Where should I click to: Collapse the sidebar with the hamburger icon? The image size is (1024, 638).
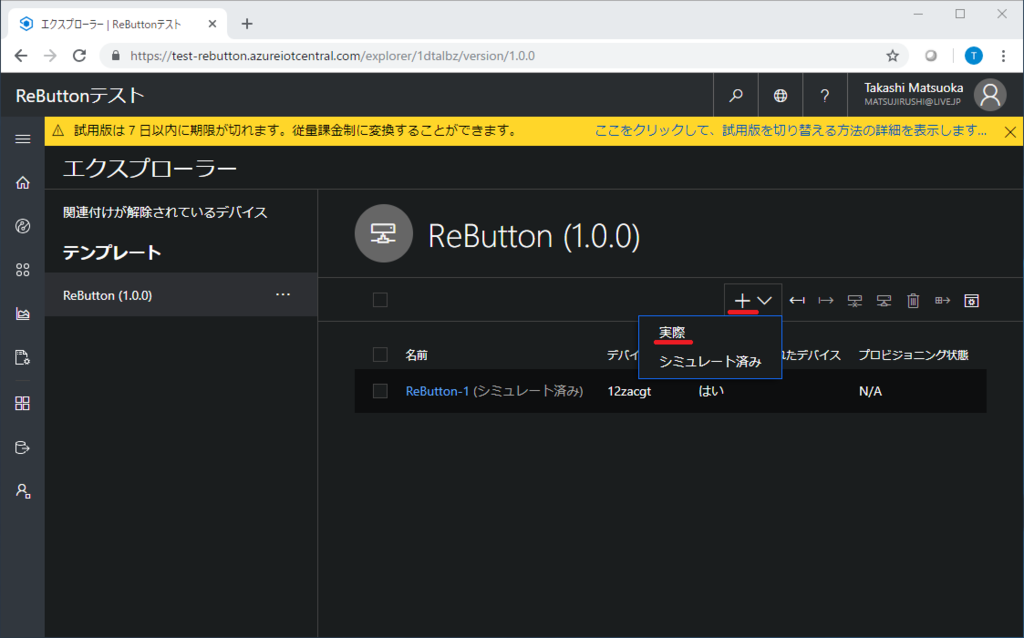[x=22, y=139]
